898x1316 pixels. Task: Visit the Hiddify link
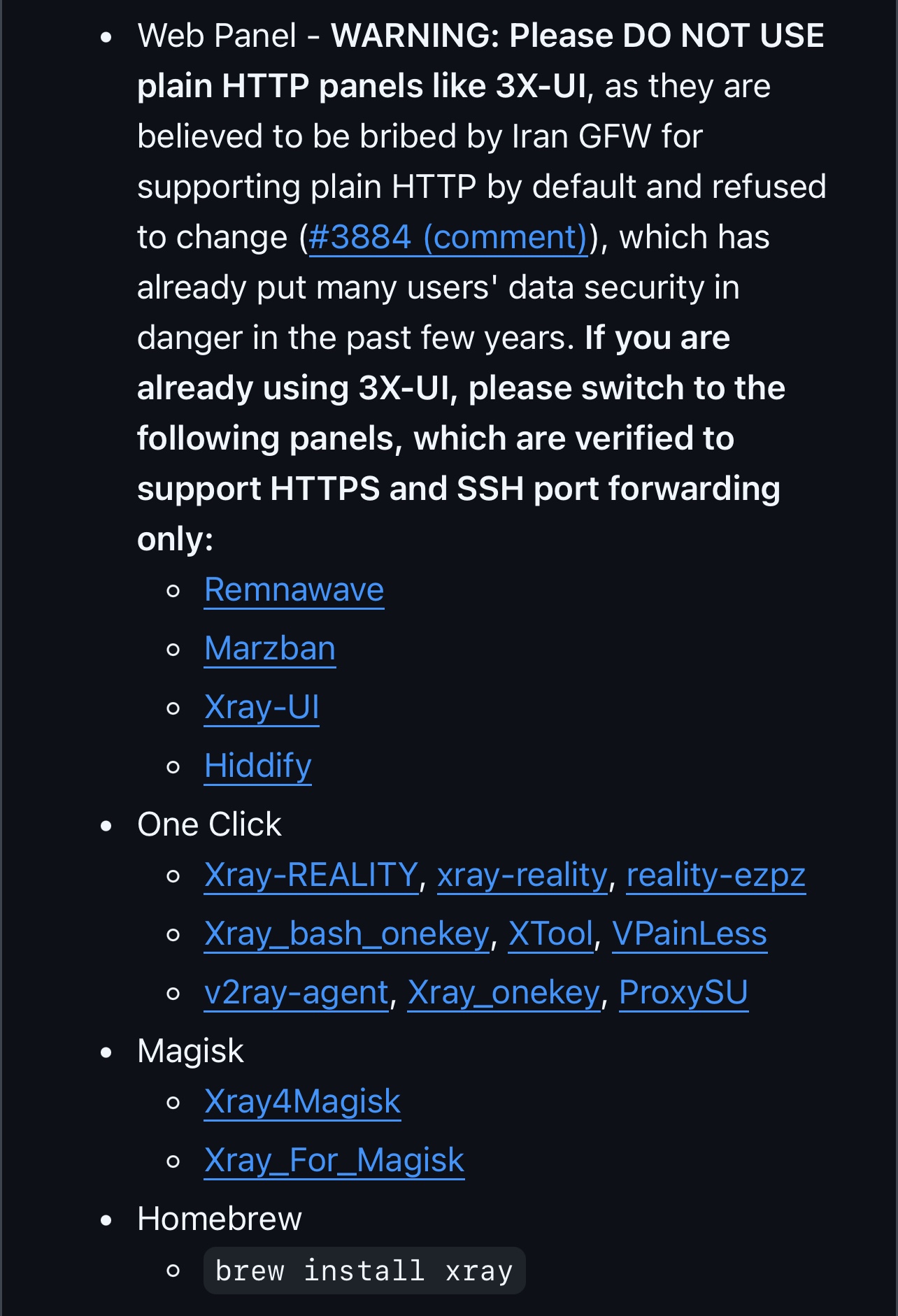[x=258, y=766]
